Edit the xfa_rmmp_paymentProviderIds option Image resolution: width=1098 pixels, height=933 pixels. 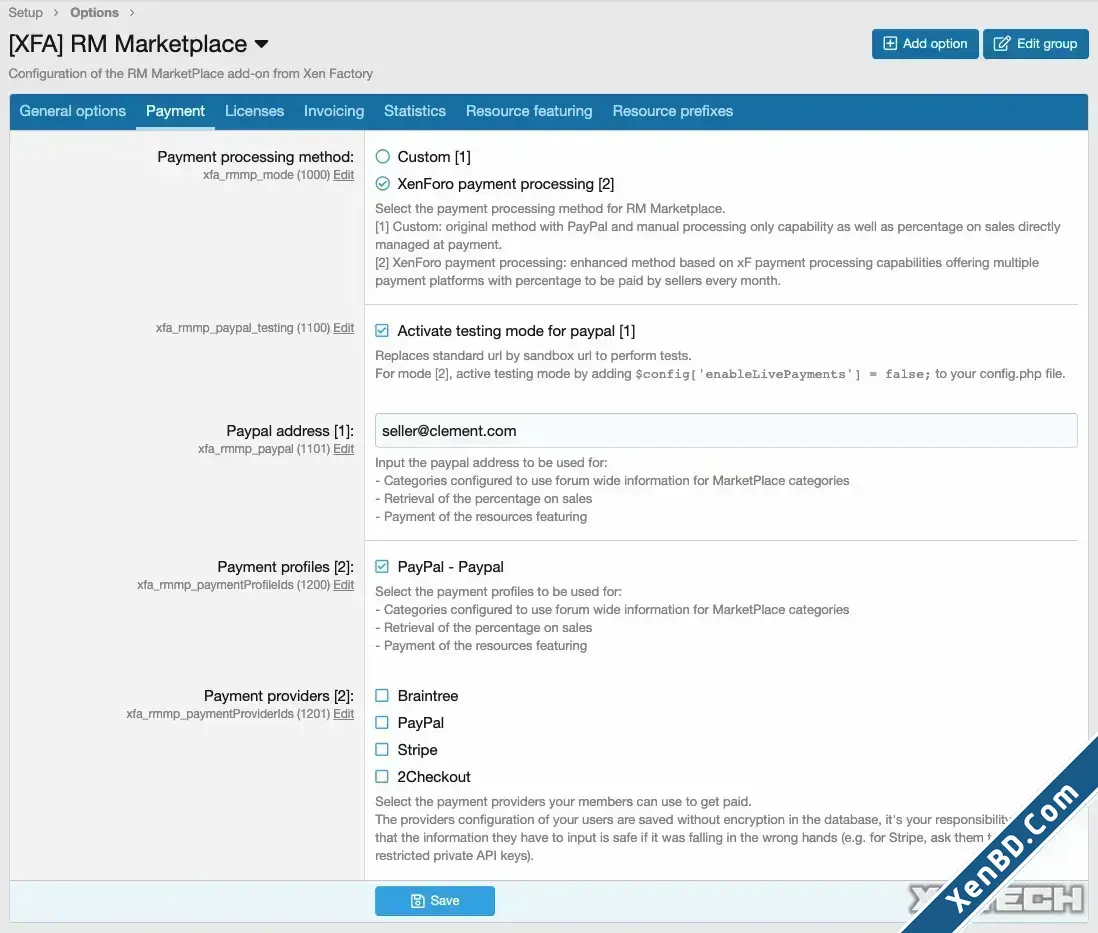pyautogui.click(x=343, y=714)
